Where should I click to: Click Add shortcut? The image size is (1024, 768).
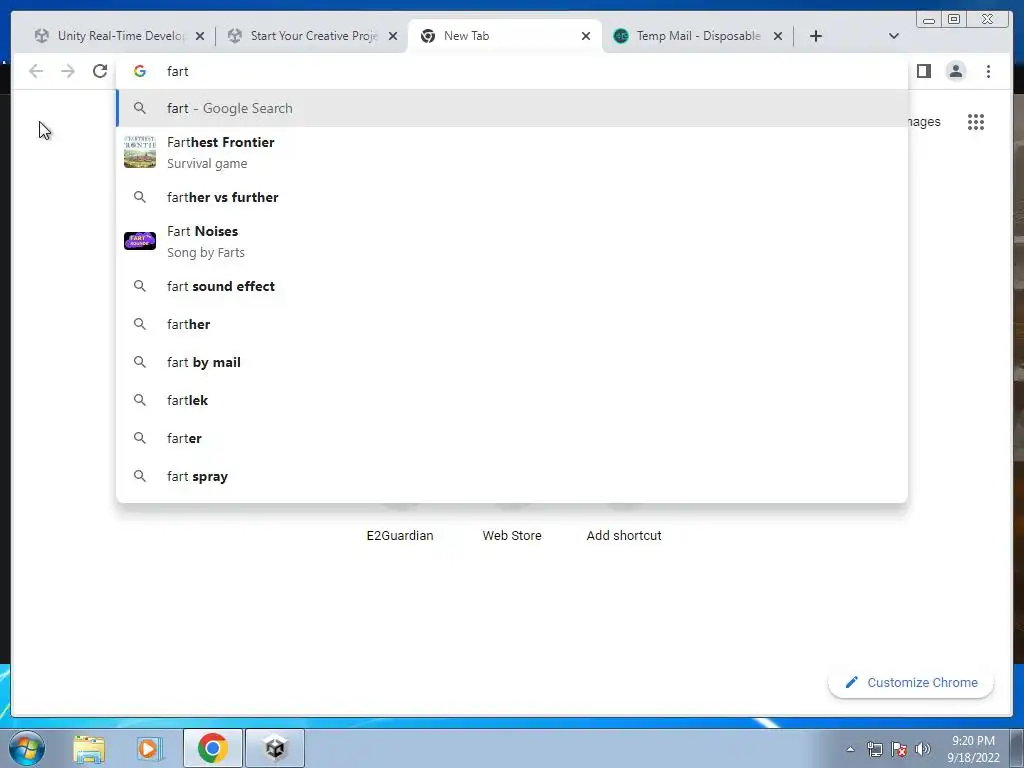tap(624, 536)
